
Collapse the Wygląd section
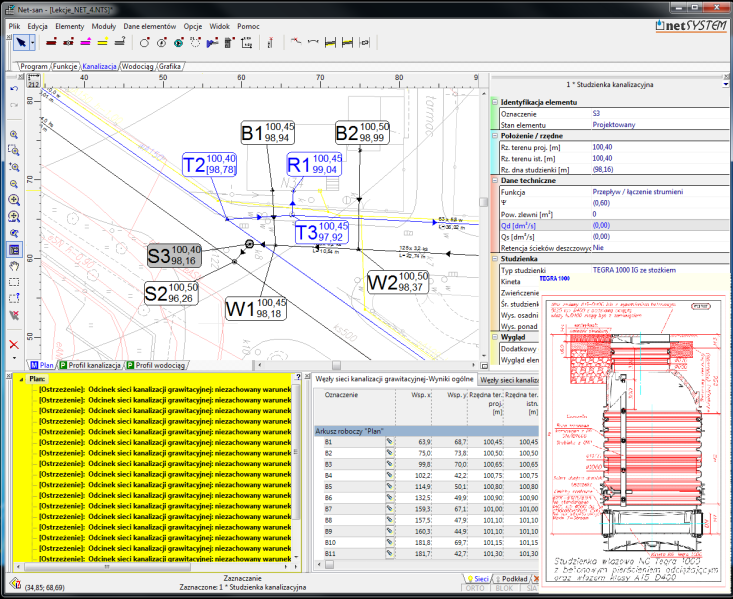tap(495, 337)
